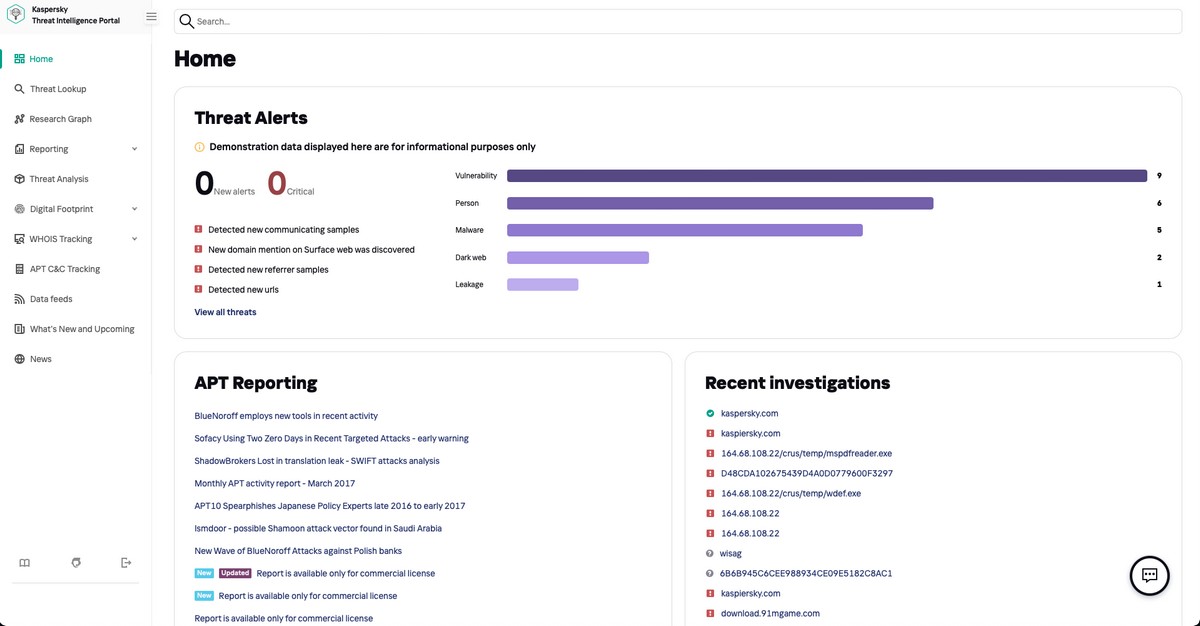
Task: Click the magnifier icon in search bar
Action: coord(186,21)
